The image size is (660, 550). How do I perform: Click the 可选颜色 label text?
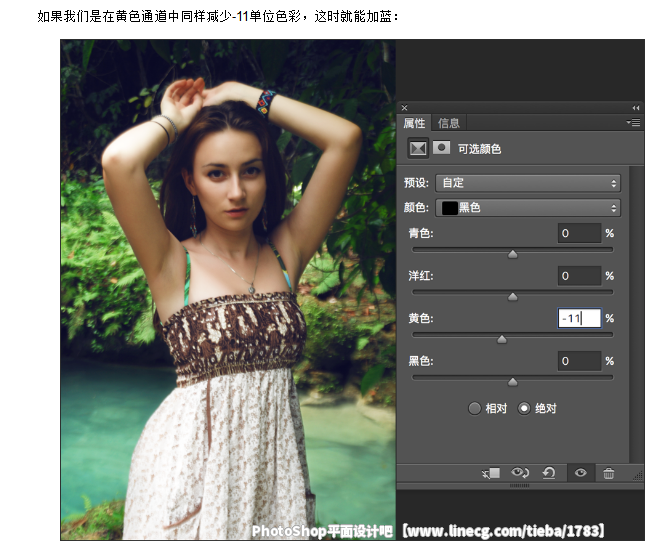[x=479, y=149]
